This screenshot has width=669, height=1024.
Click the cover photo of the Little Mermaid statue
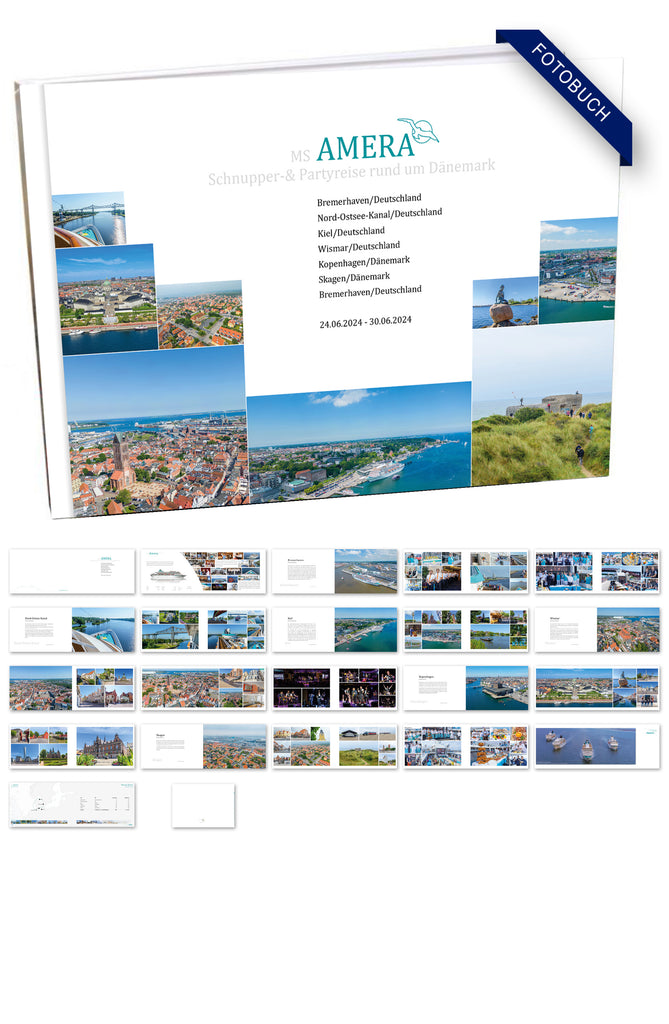pos(505,302)
